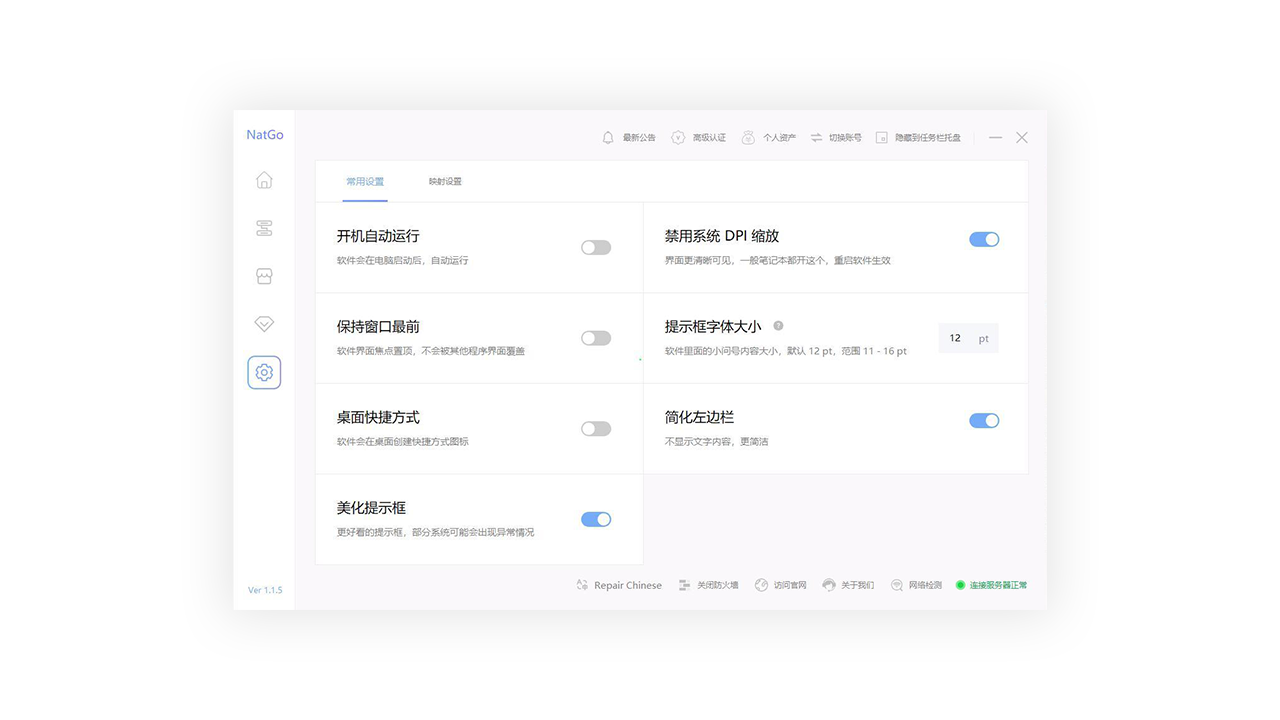The height and width of the screenshot is (720, 1280).
Task: Select the tunnel list icon in the sidebar
Action: 263,228
